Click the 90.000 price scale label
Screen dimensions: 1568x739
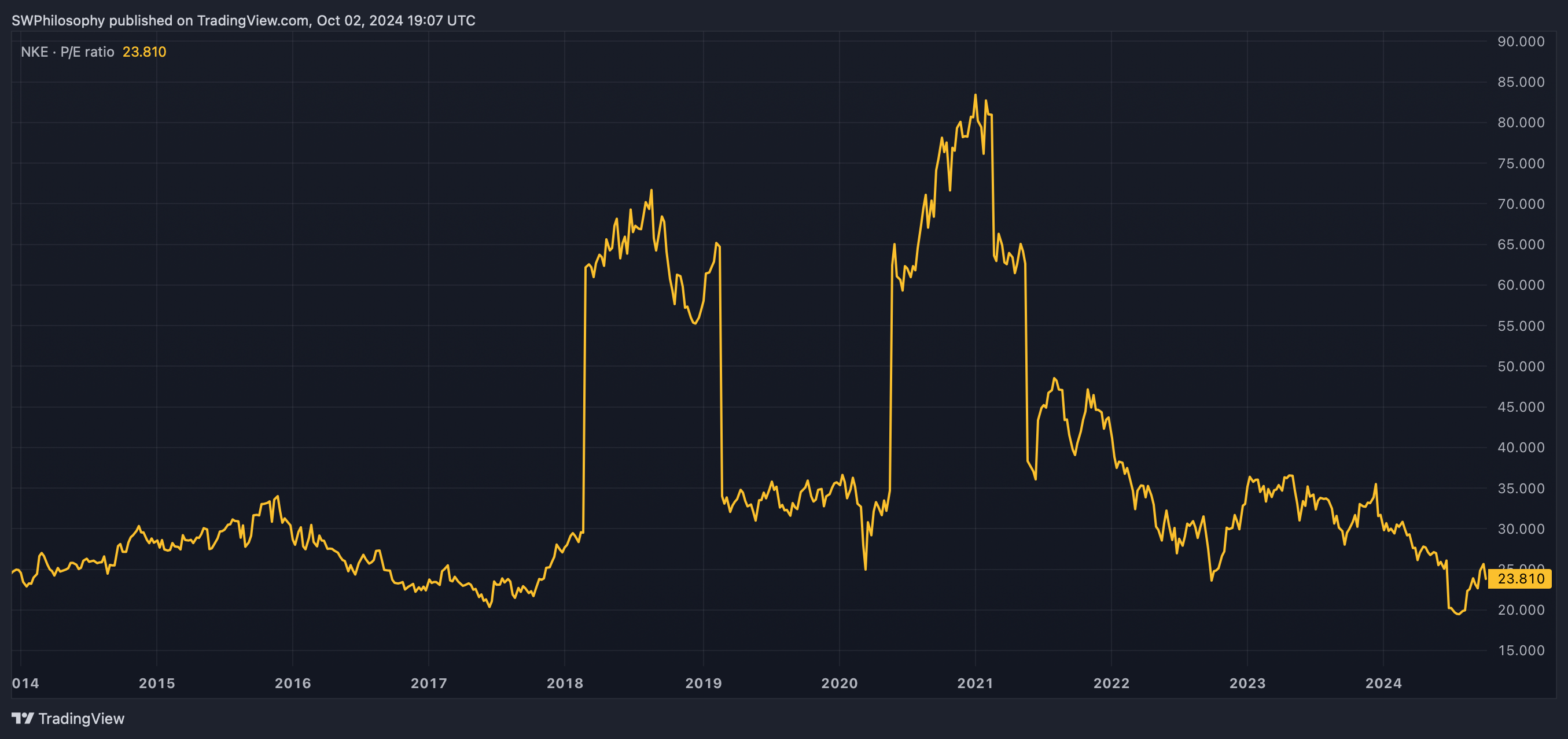coord(1520,42)
